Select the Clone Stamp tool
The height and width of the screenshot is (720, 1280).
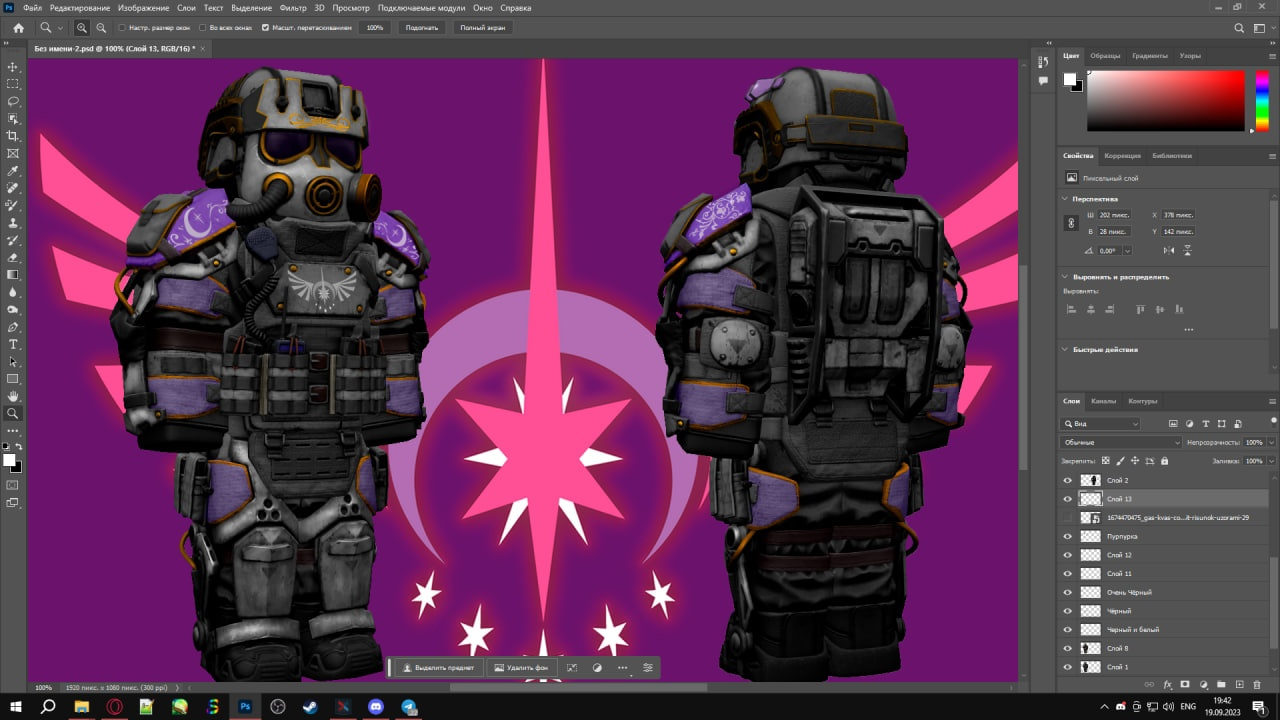tap(13, 223)
